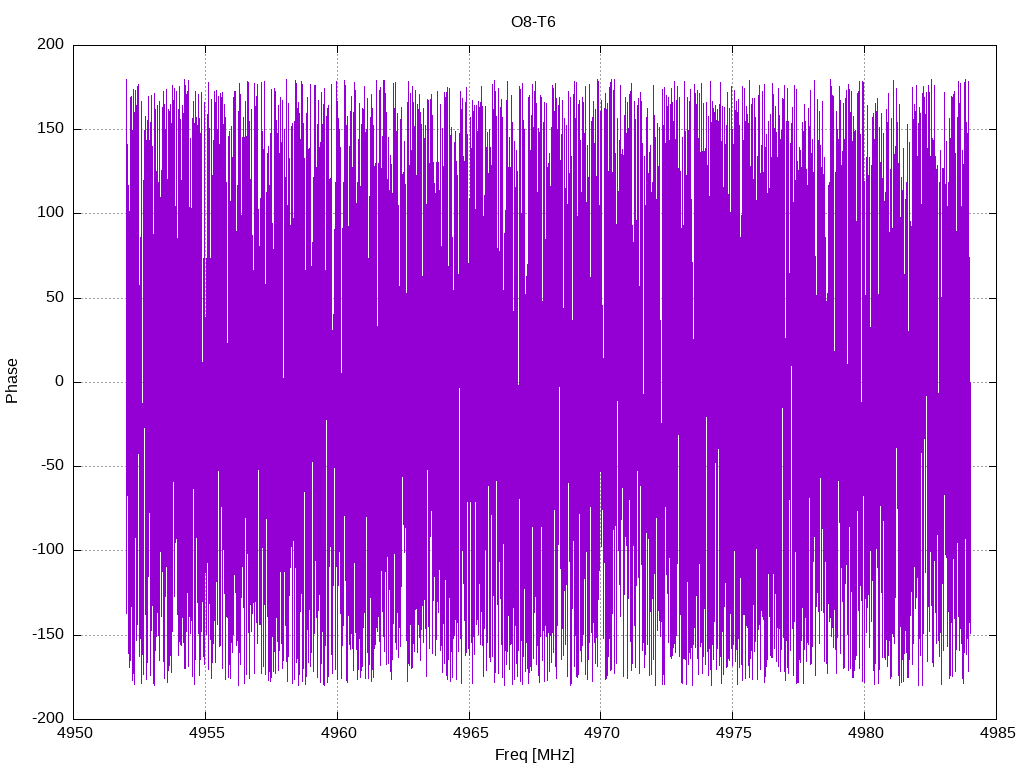Click the plot title O8-T6
This screenshot has width=1024, height=768.
[533, 22]
